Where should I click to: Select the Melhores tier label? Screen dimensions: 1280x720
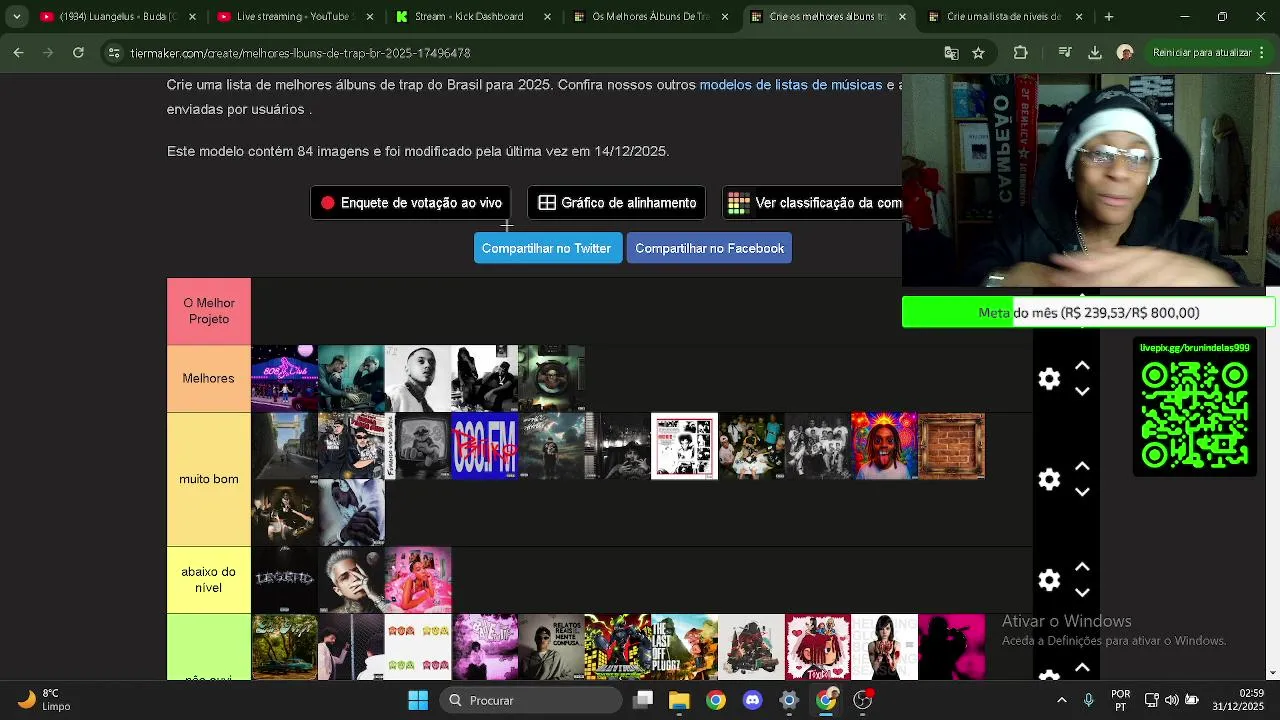point(209,379)
